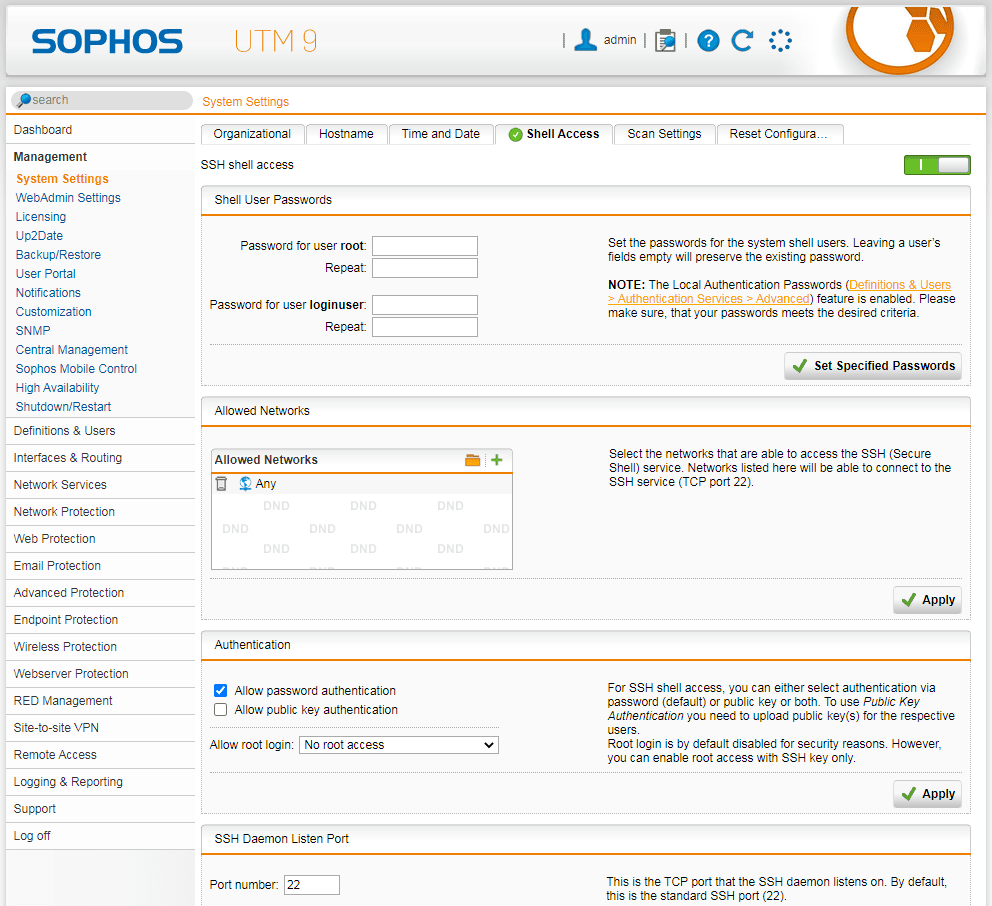992x906 pixels.
Task: Open the folder icon in Allowed Networks
Action: (473, 460)
